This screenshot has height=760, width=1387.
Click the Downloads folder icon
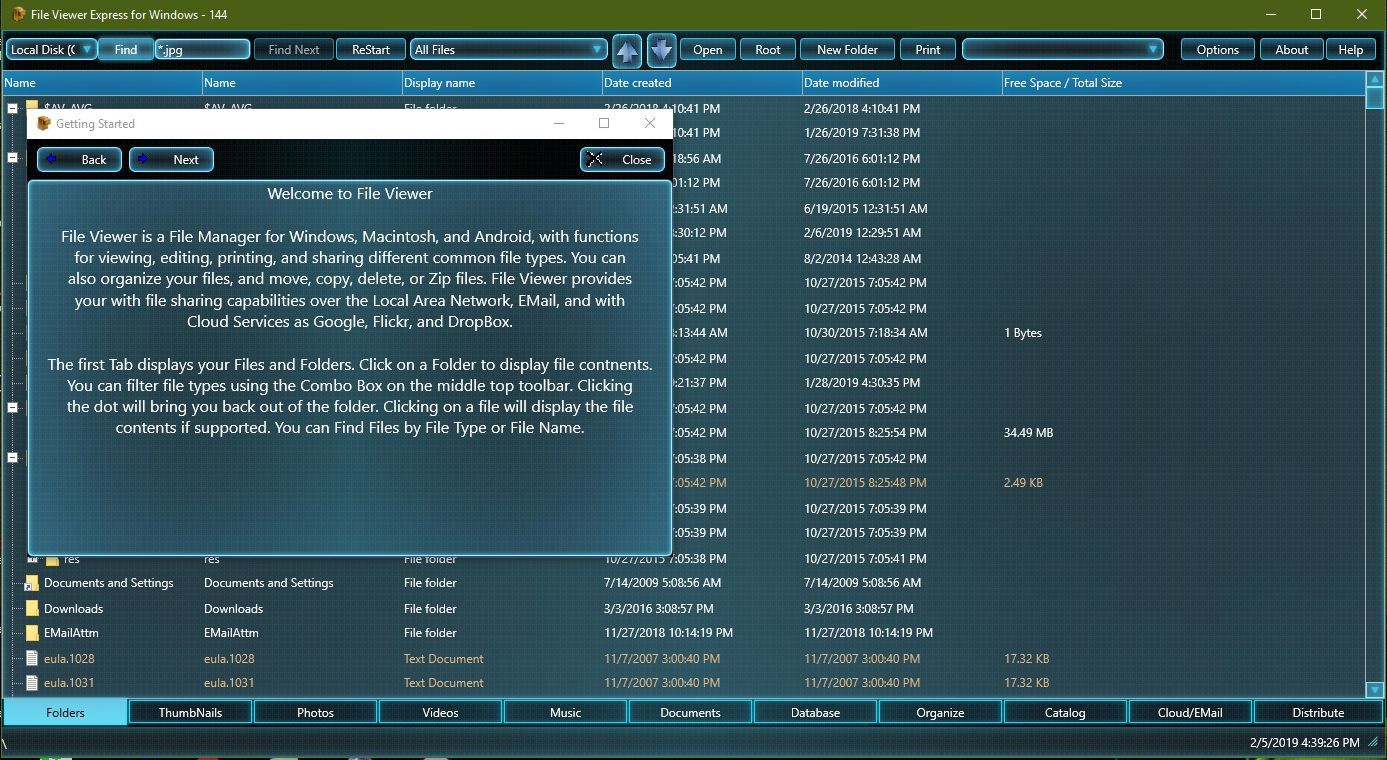click(x=32, y=608)
